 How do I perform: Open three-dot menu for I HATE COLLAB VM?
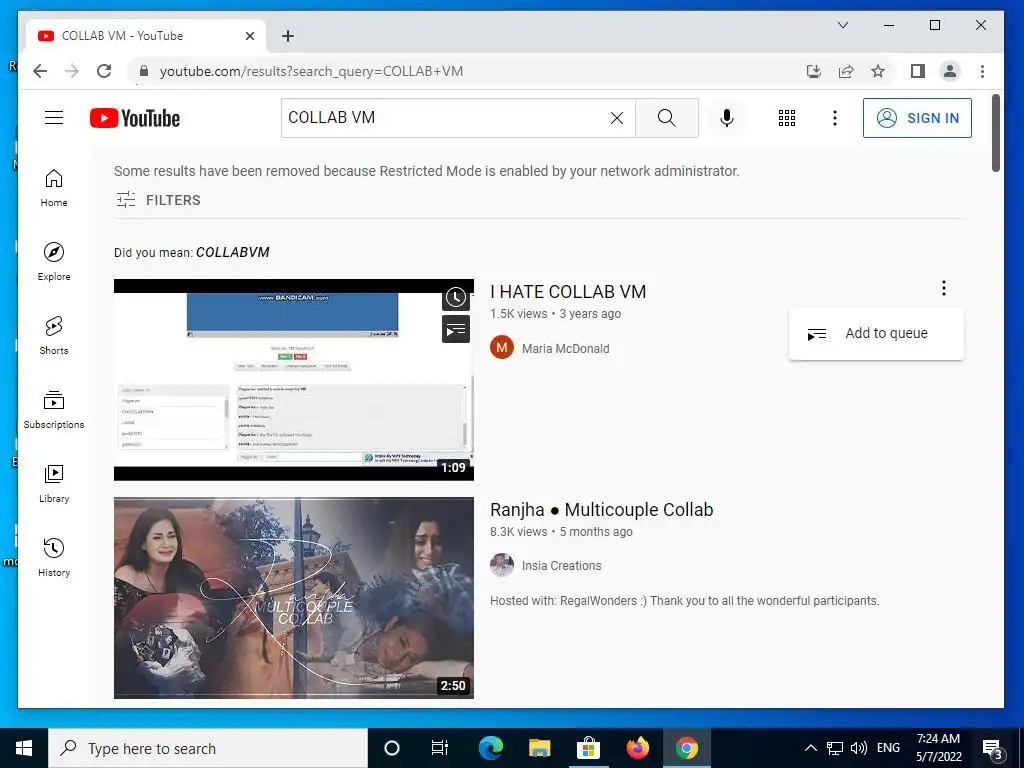pos(944,288)
